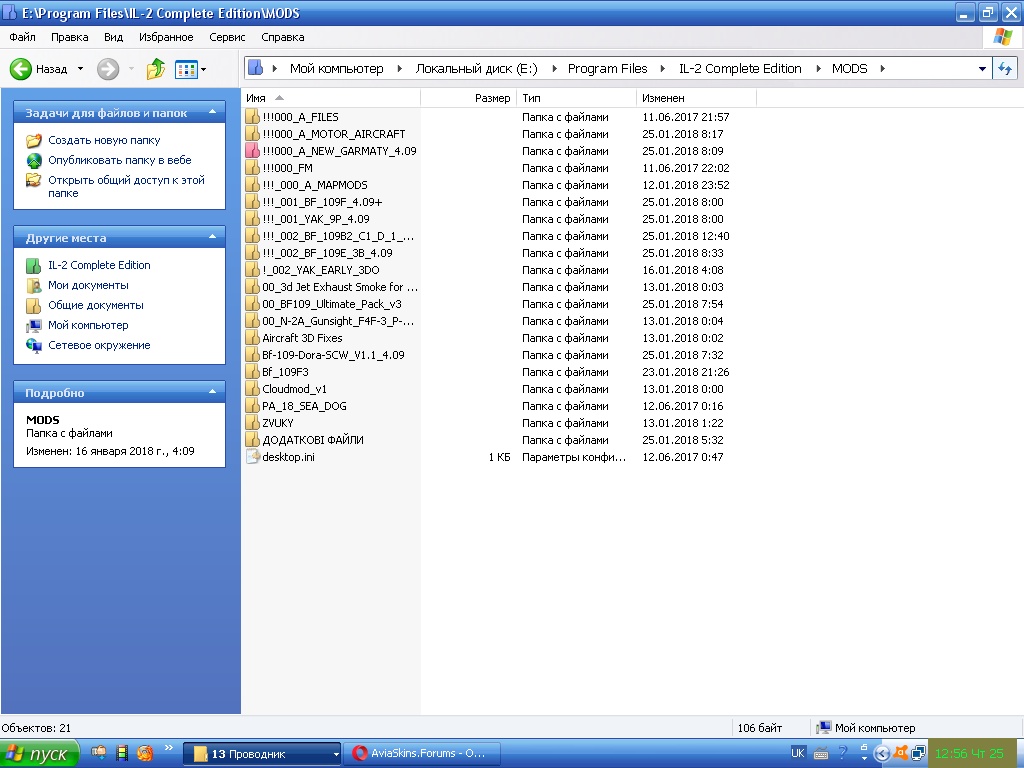Click the Создать новую папку link
This screenshot has width=1024, height=768.
click(104, 140)
